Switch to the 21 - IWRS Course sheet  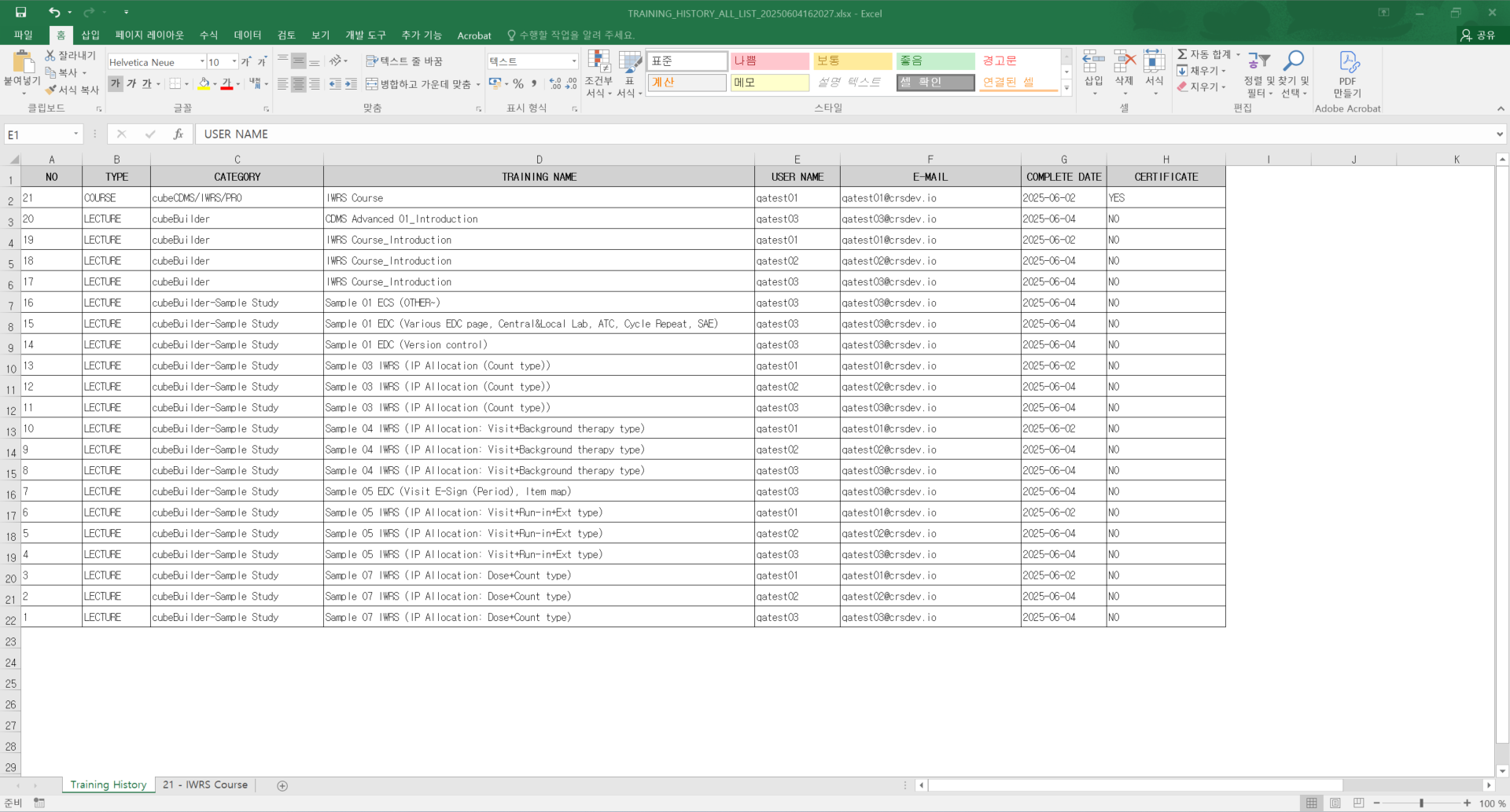(204, 784)
